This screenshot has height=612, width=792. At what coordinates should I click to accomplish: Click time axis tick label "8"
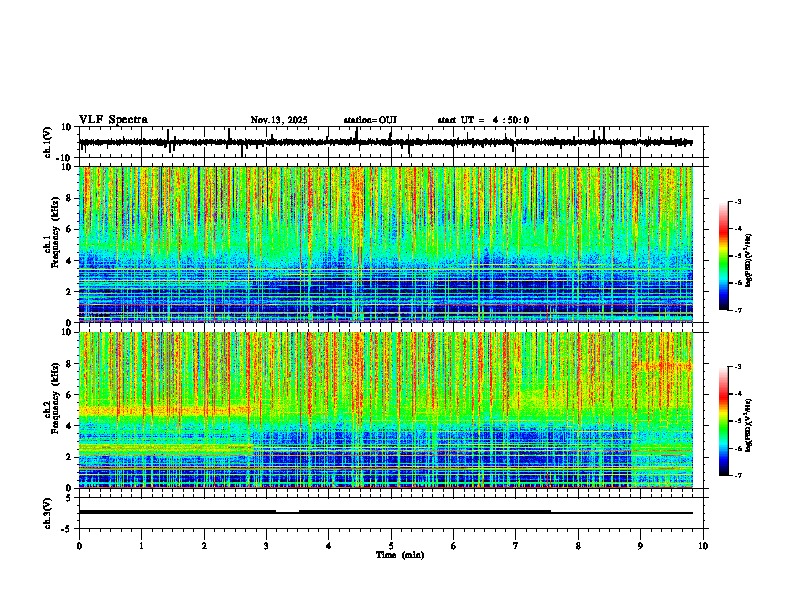[578, 546]
